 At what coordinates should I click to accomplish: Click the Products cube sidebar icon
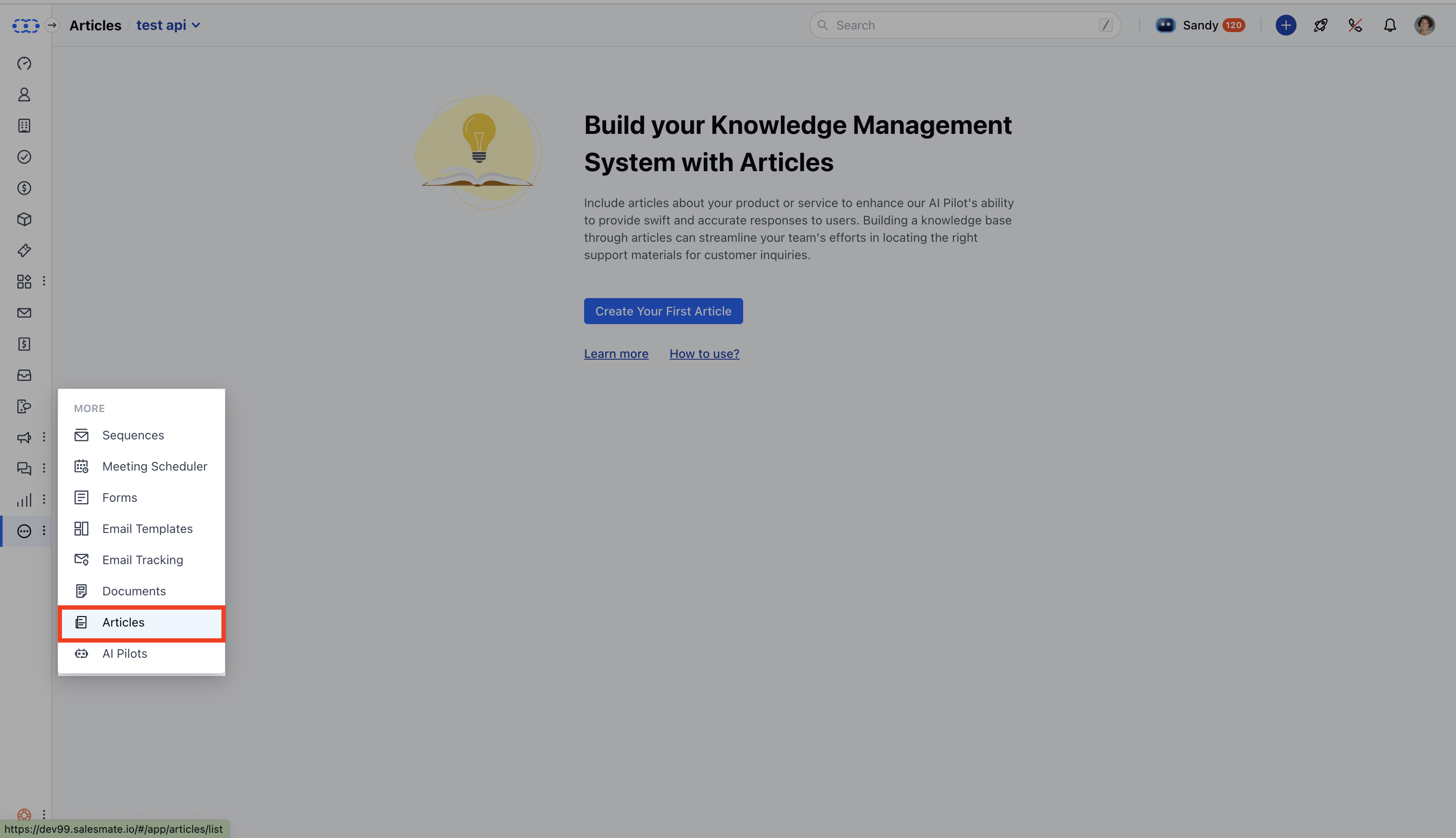24,219
